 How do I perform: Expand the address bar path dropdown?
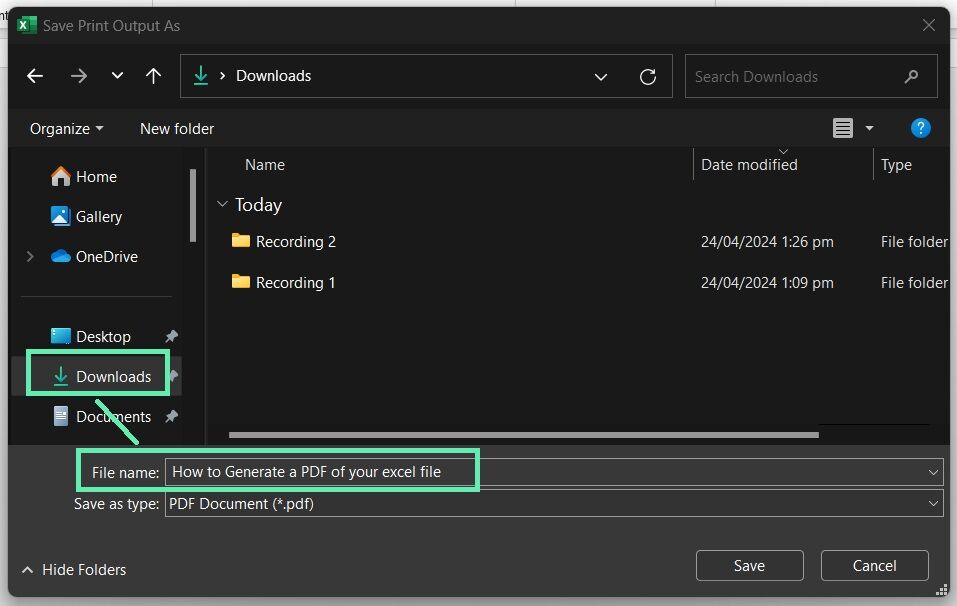(x=601, y=77)
